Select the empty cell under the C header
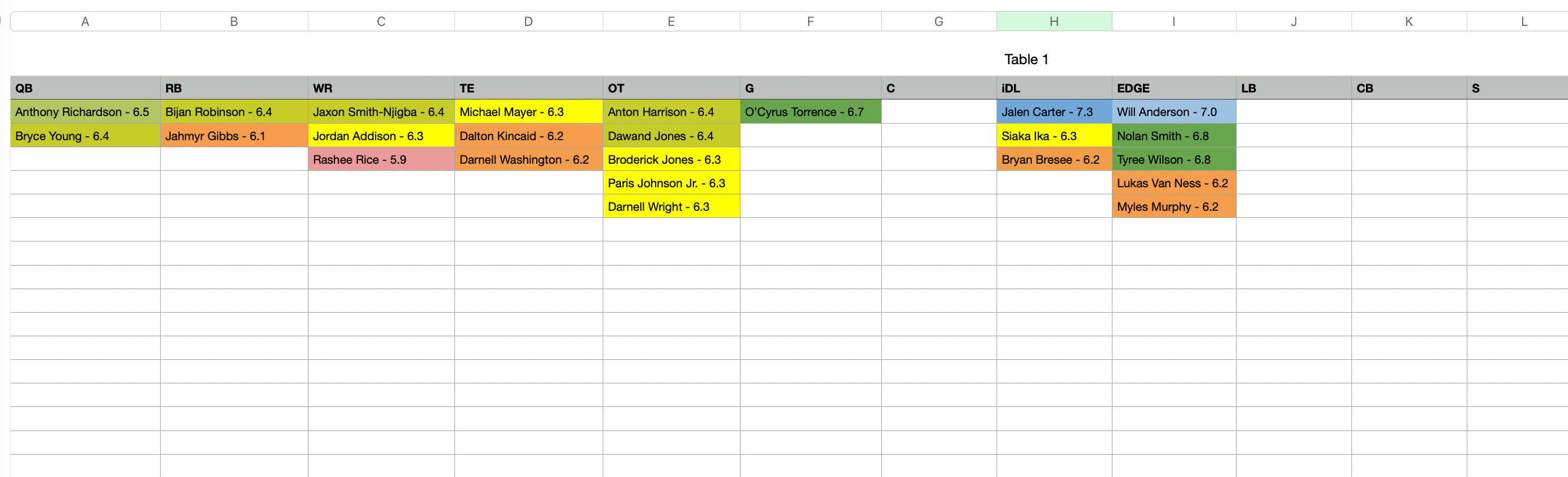1568x477 pixels. click(x=938, y=112)
